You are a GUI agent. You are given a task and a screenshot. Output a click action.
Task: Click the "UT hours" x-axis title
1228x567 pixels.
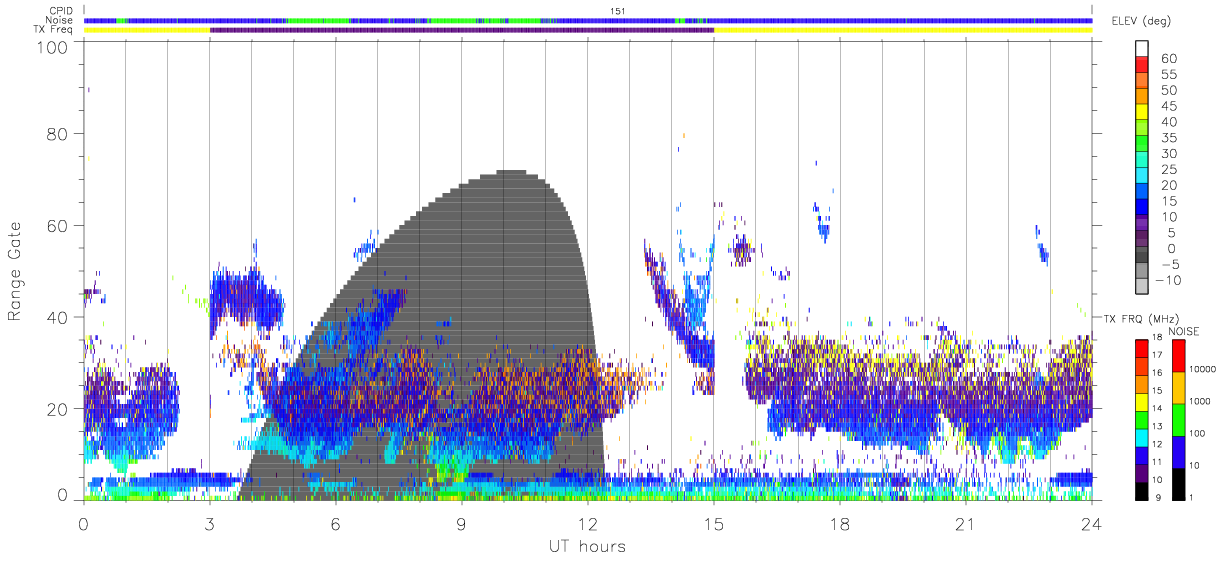pos(586,546)
